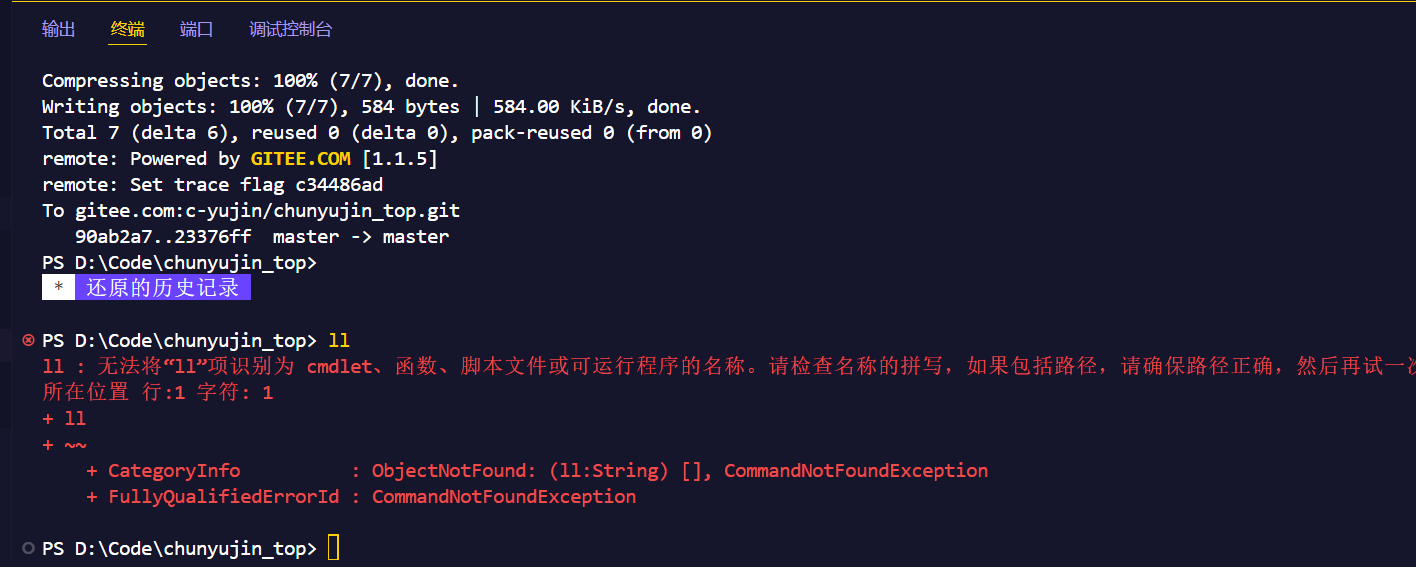Viewport: 1416px width, 567px height.
Task: Click the yellow ll command after the prompt
Action: 339,341
